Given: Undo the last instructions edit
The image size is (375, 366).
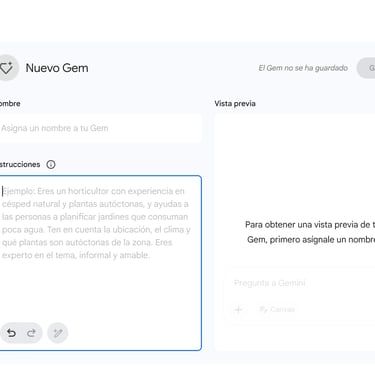Looking at the screenshot, I should click(12, 333).
